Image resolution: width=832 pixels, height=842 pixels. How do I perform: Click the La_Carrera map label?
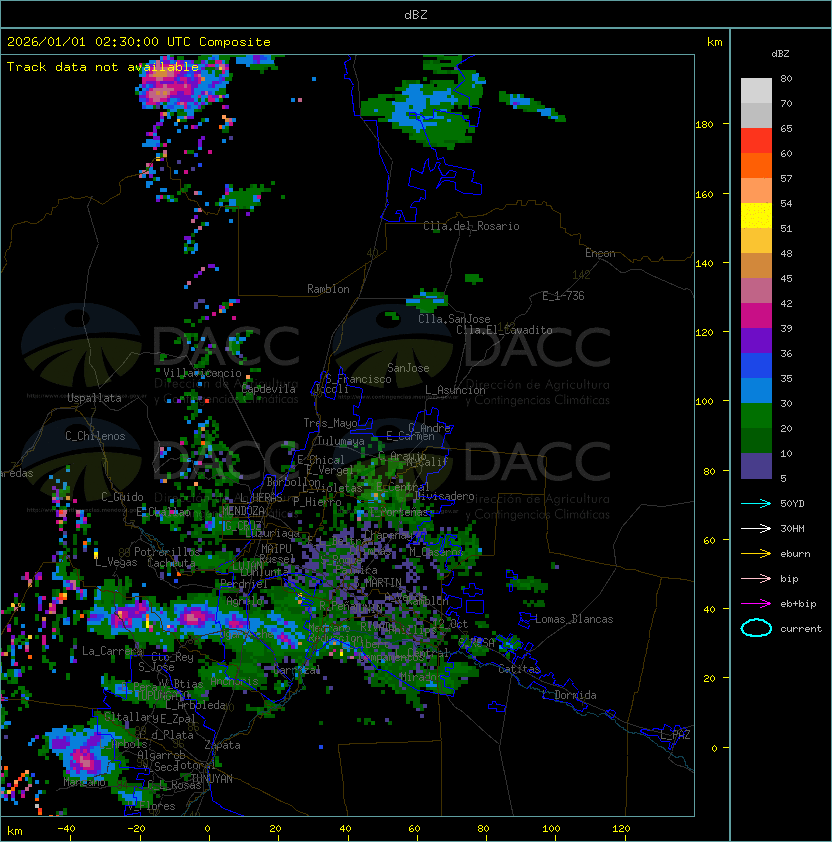point(112,651)
